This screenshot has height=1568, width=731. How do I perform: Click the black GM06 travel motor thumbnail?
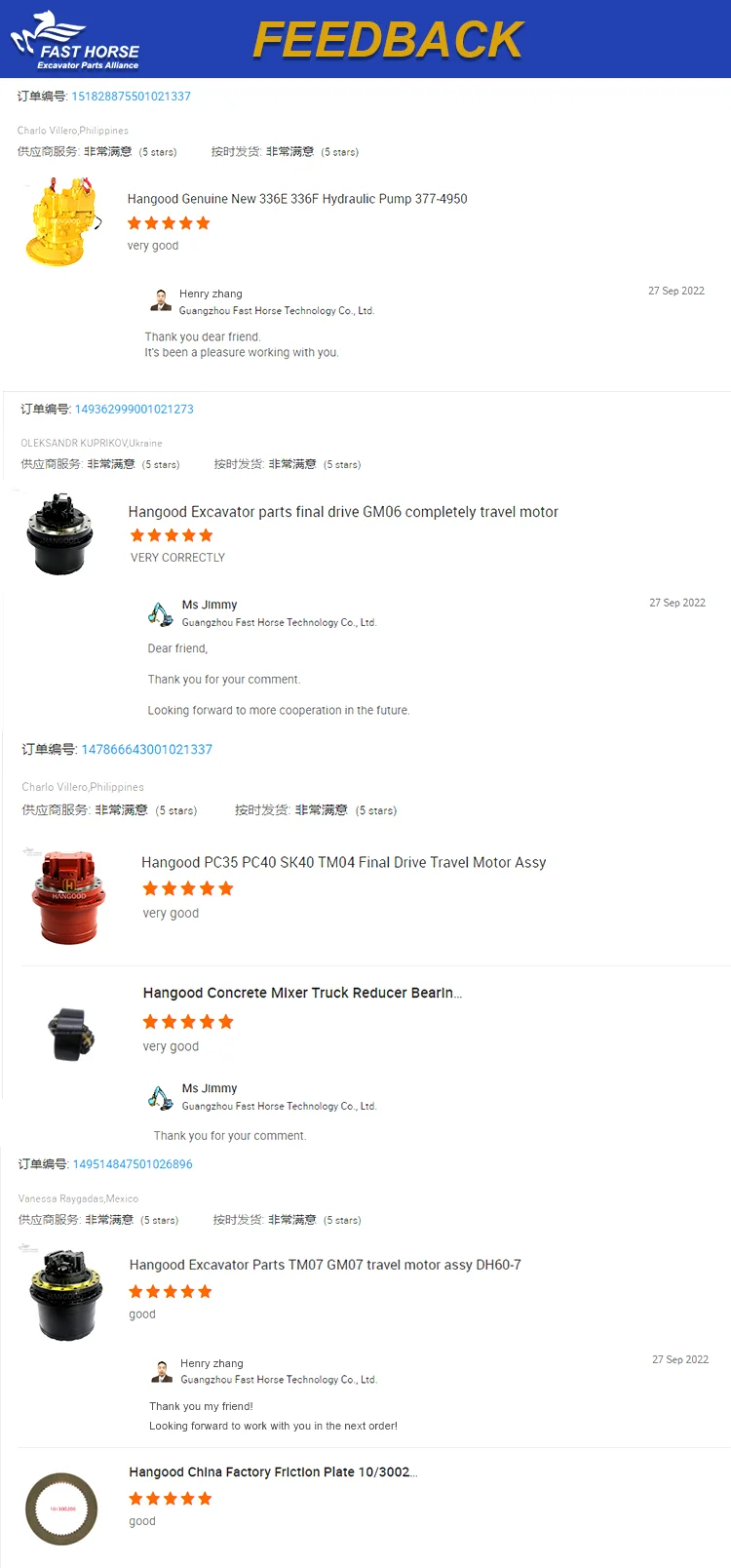(59, 533)
